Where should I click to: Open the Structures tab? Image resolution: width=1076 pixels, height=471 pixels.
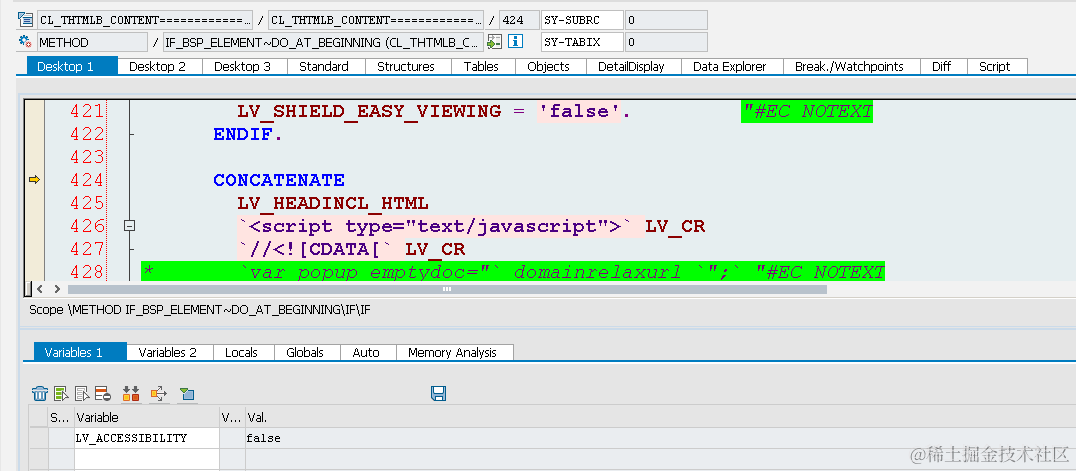[408, 67]
